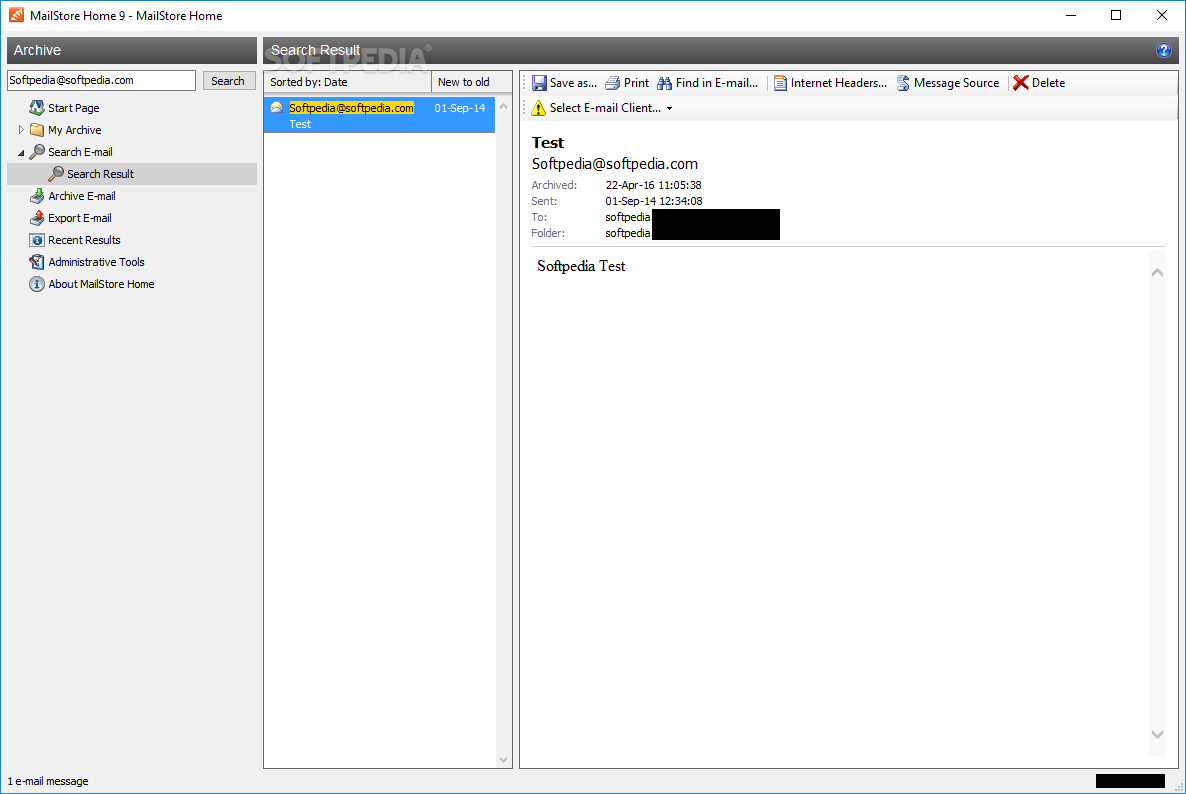Click the Softpedia Test message body text

tap(581, 266)
